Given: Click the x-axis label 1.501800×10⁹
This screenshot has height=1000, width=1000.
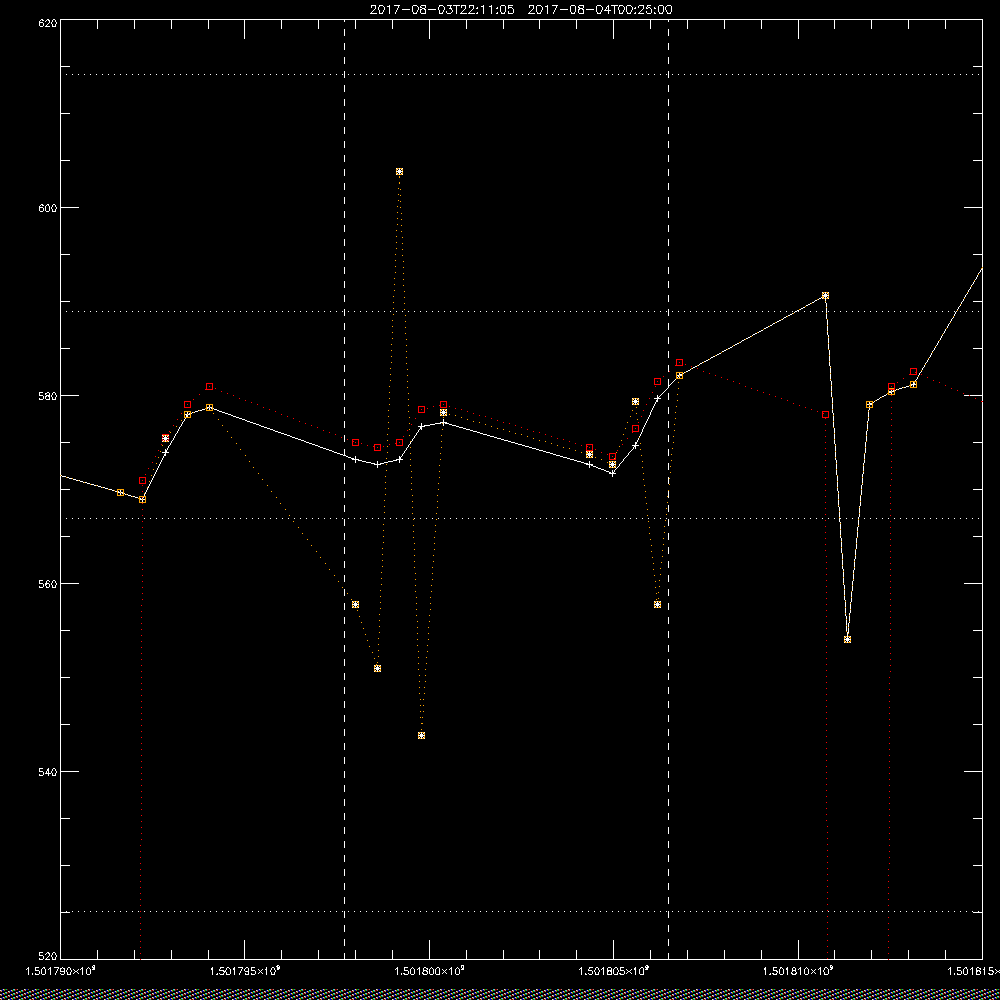Looking at the screenshot, I should (x=429, y=971).
